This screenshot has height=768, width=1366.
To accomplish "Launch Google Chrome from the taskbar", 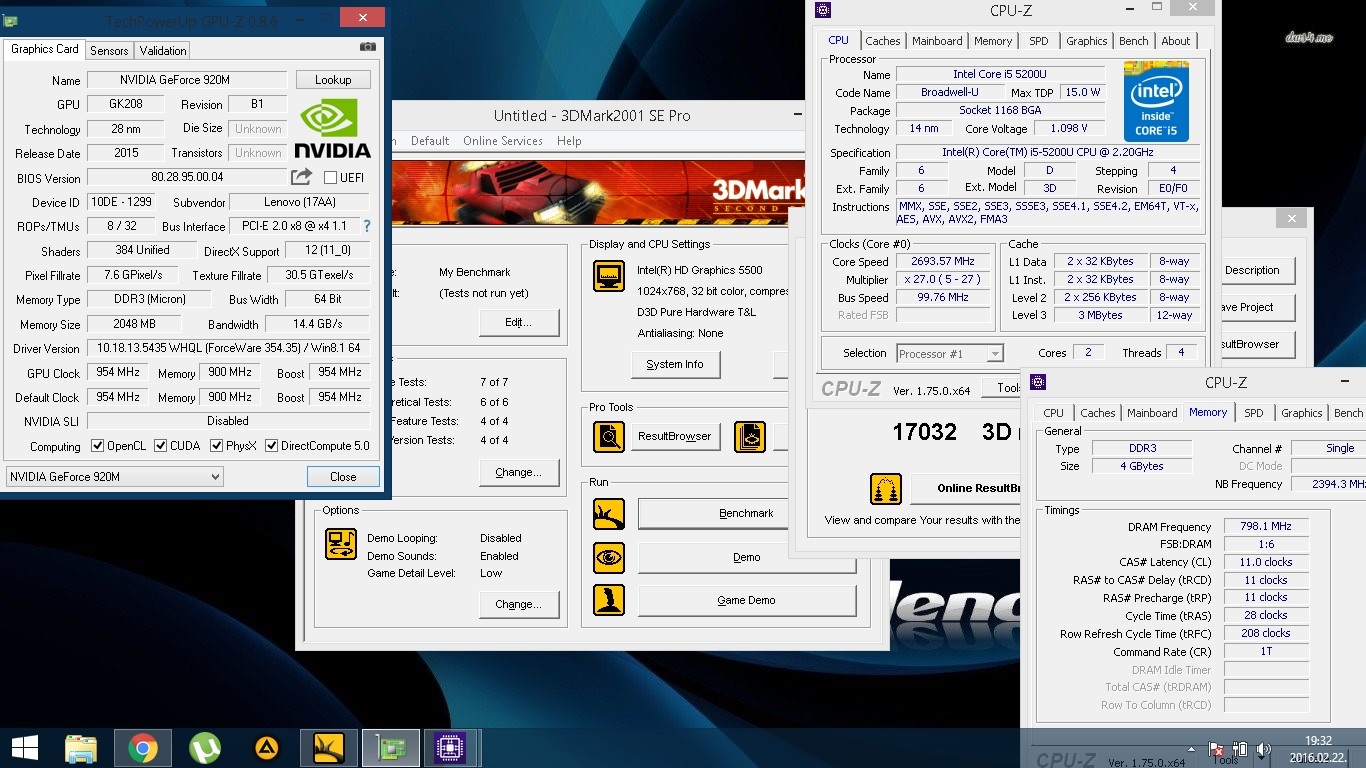I will tap(142, 748).
